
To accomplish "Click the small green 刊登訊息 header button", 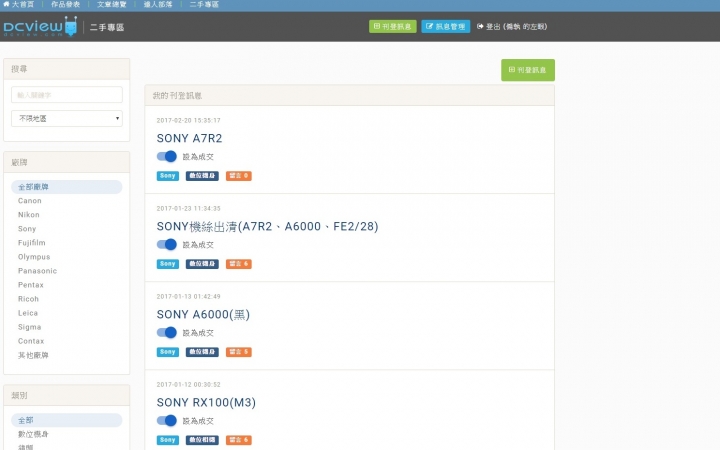I will pyautogui.click(x=393, y=27).
